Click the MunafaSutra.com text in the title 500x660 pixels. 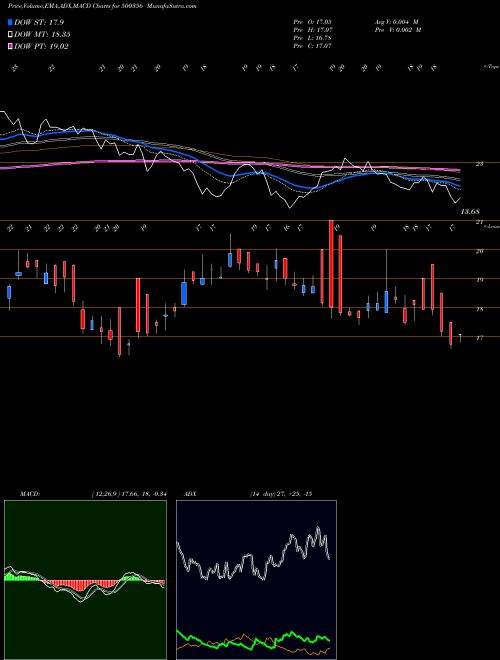tap(171, 6)
